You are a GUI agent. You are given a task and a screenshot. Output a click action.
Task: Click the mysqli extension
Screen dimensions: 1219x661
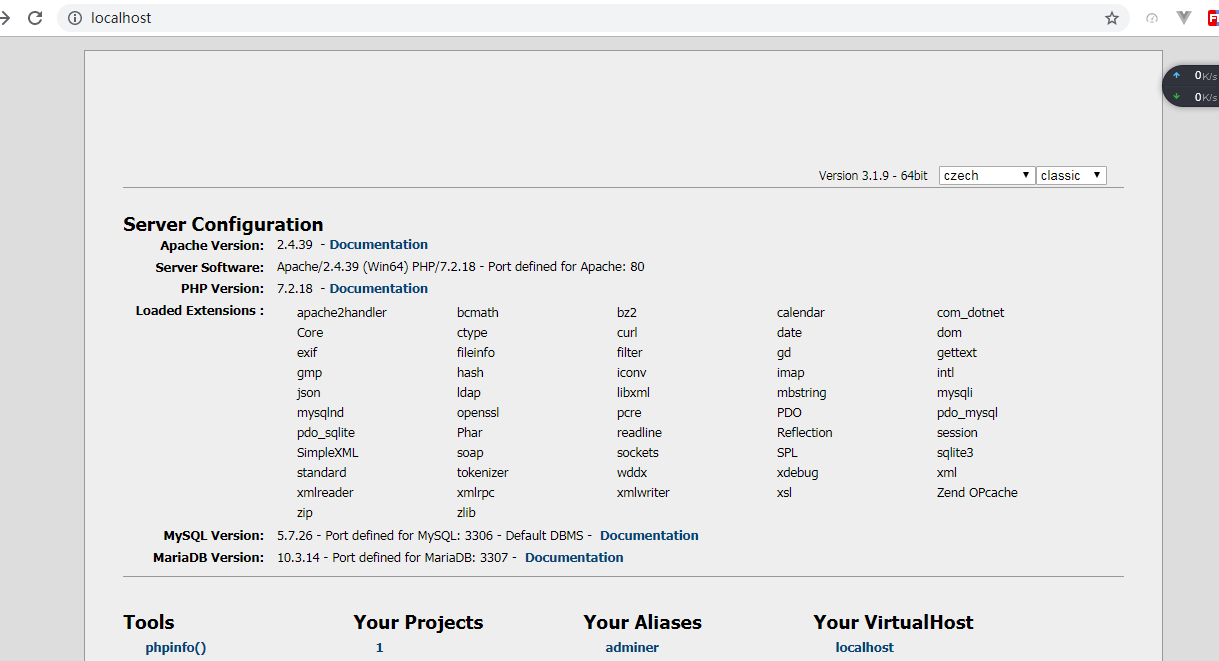point(955,393)
